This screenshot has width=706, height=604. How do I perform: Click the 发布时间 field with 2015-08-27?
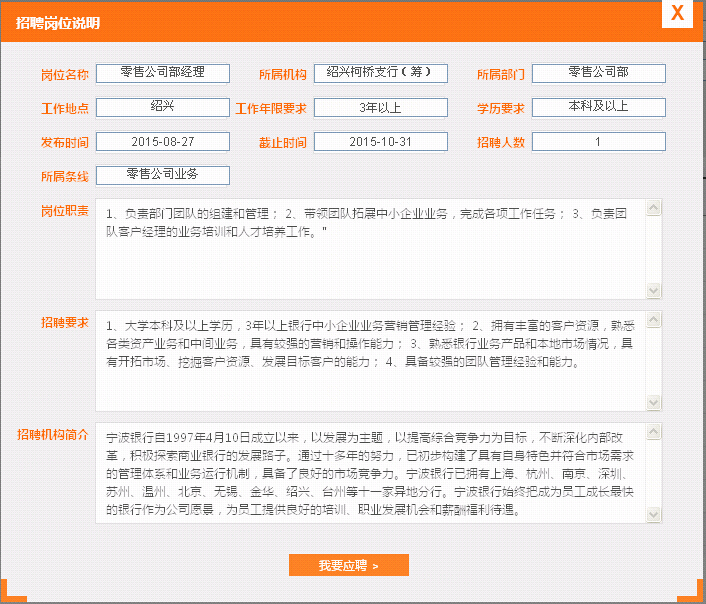pyautogui.click(x=163, y=142)
